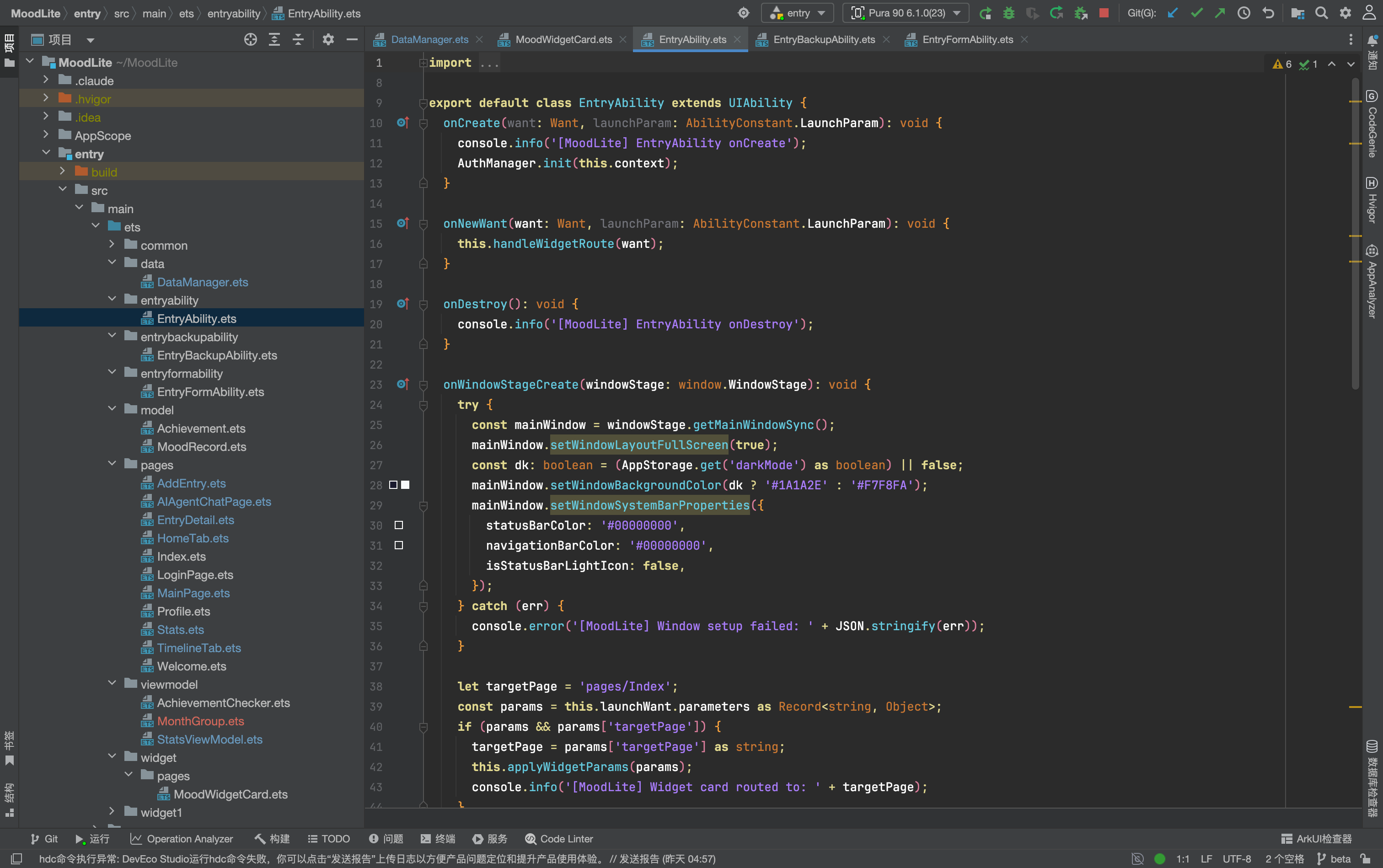Viewport: 1383px width, 868px height.
Task: Switch to the MoodWidgetCard.ets editor tab
Action: (563, 40)
